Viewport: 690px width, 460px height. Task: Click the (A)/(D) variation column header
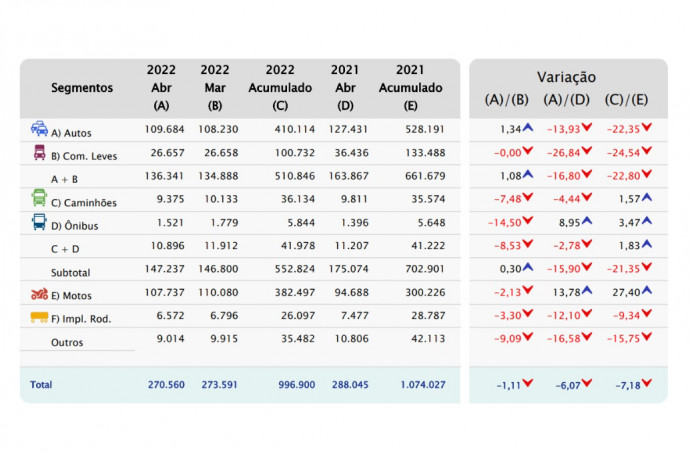(x=566, y=99)
